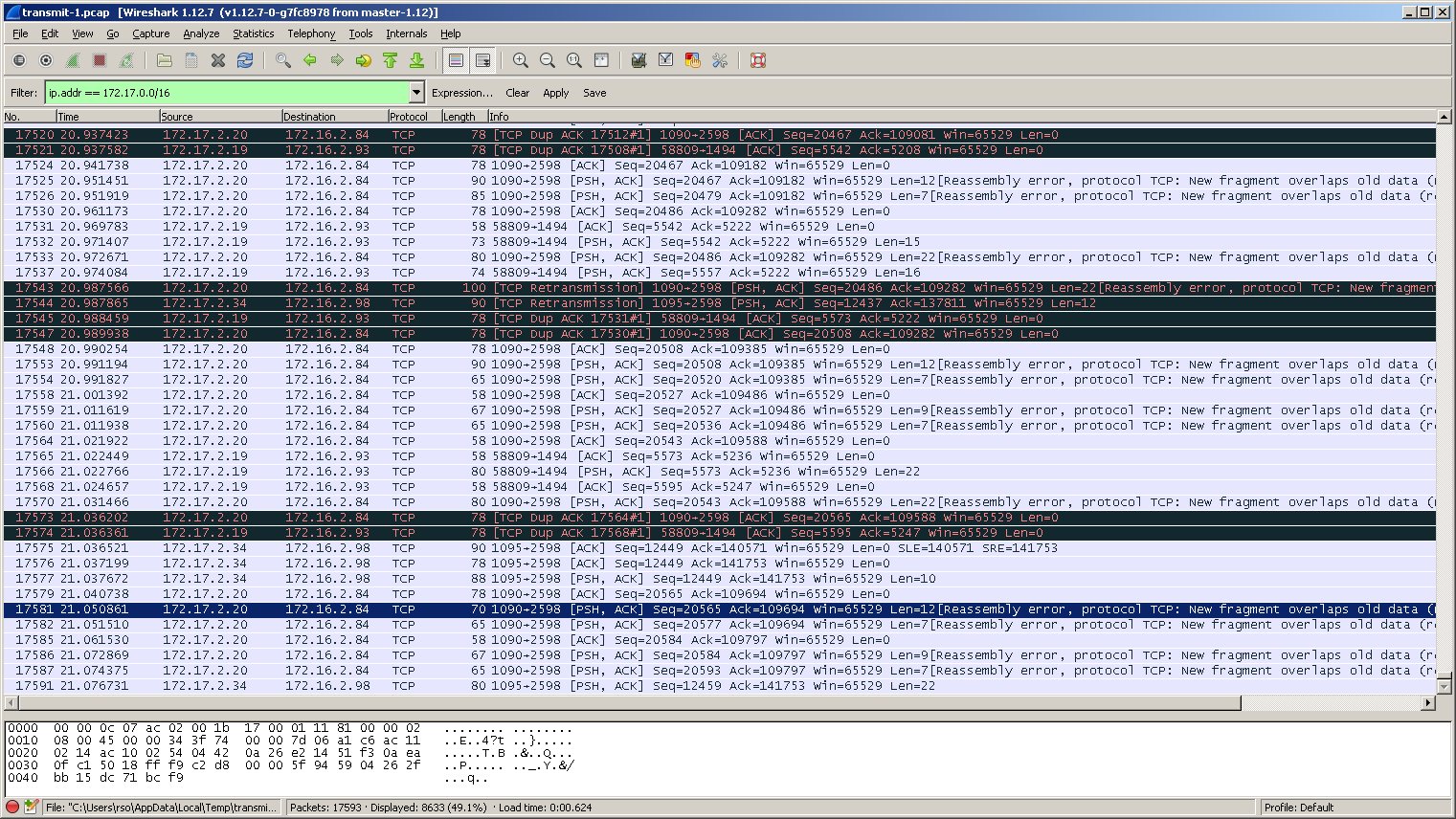Sort packets by Destination column
The width and height of the screenshot is (1456, 819).
(x=334, y=117)
